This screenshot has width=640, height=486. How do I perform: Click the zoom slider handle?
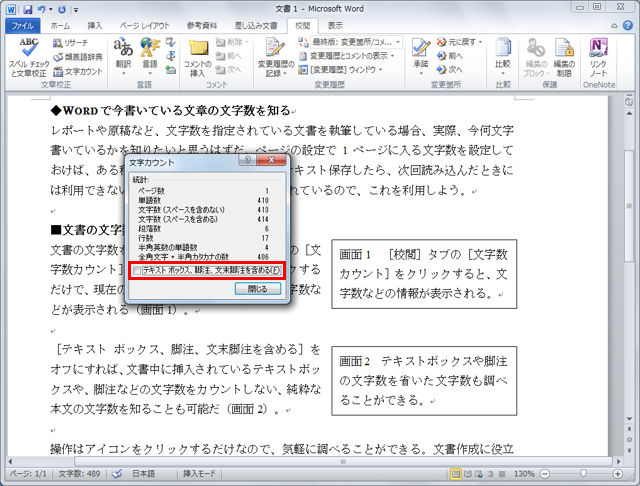tap(583, 473)
